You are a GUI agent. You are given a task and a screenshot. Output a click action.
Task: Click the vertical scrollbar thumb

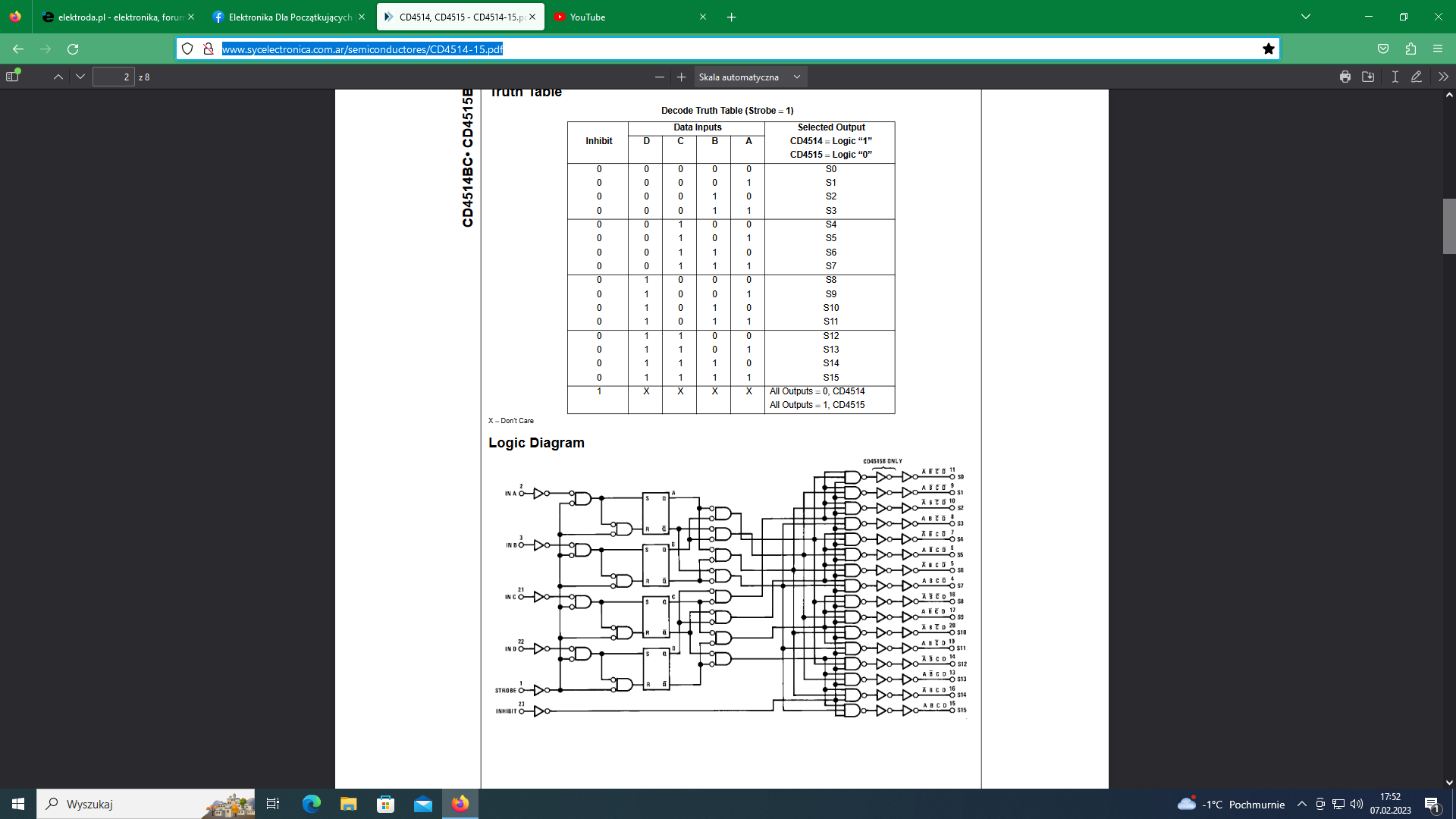coord(1449,226)
